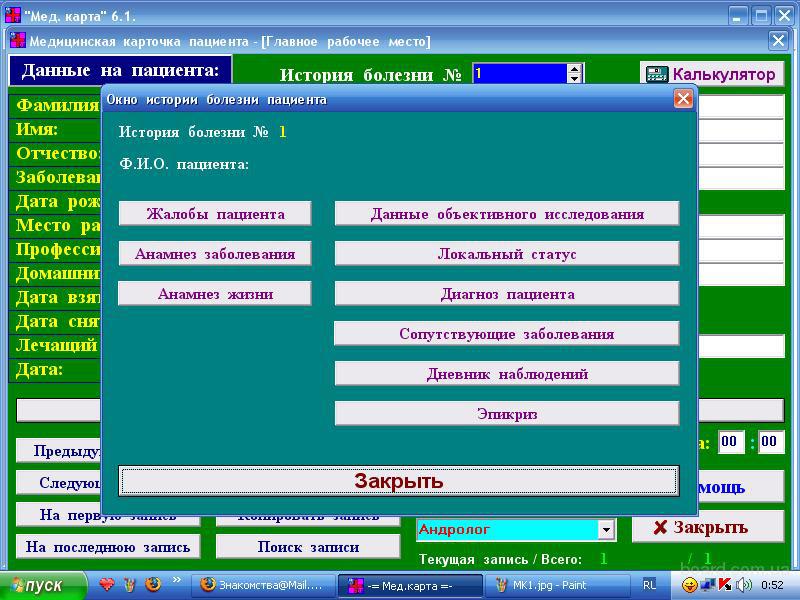This screenshot has width=800, height=600.
Task: Click the Firefox icon in quick launch
Action: [153, 584]
